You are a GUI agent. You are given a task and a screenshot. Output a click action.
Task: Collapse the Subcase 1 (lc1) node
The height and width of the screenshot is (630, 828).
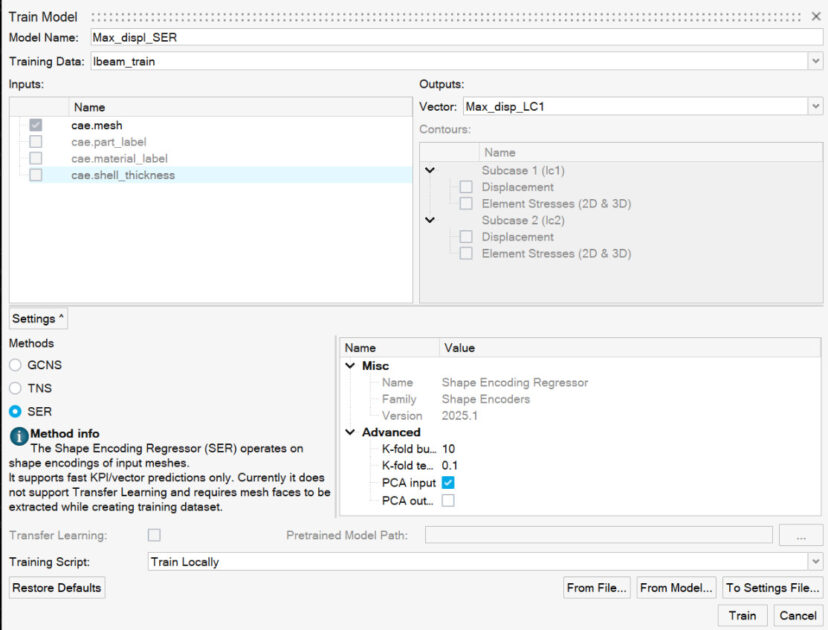430,171
